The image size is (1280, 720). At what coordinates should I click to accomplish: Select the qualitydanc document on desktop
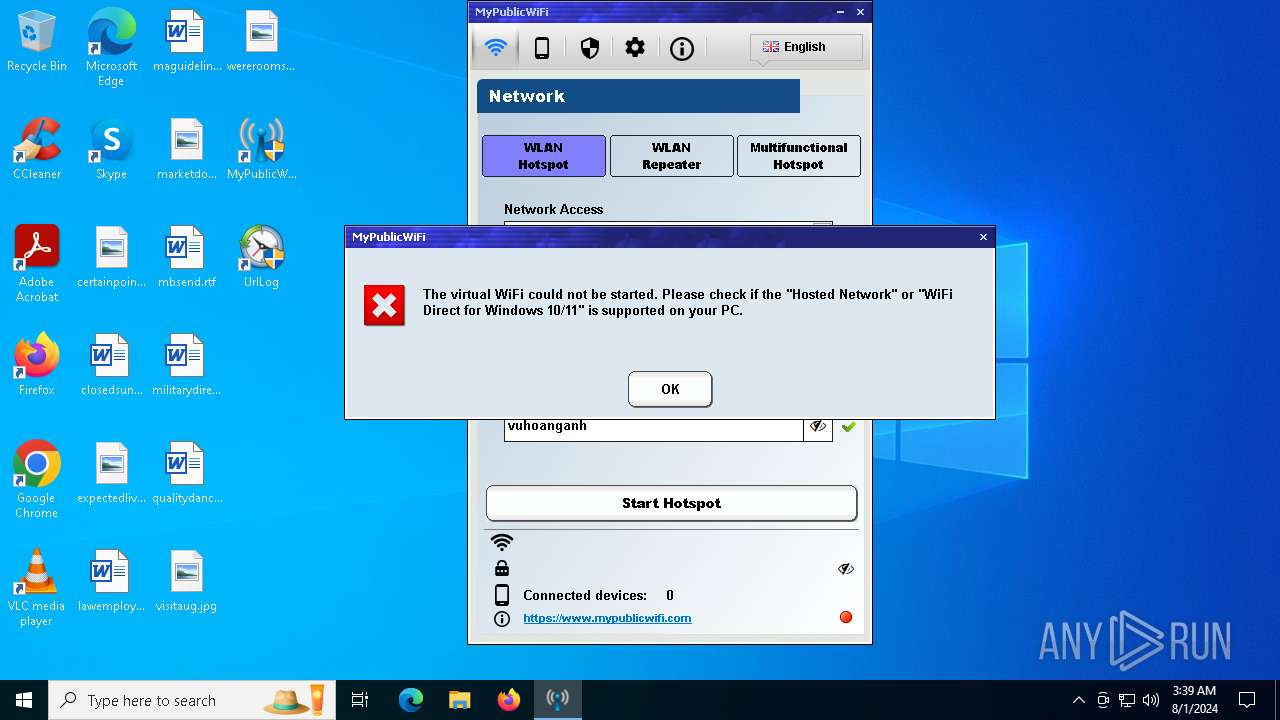pyautogui.click(x=186, y=473)
